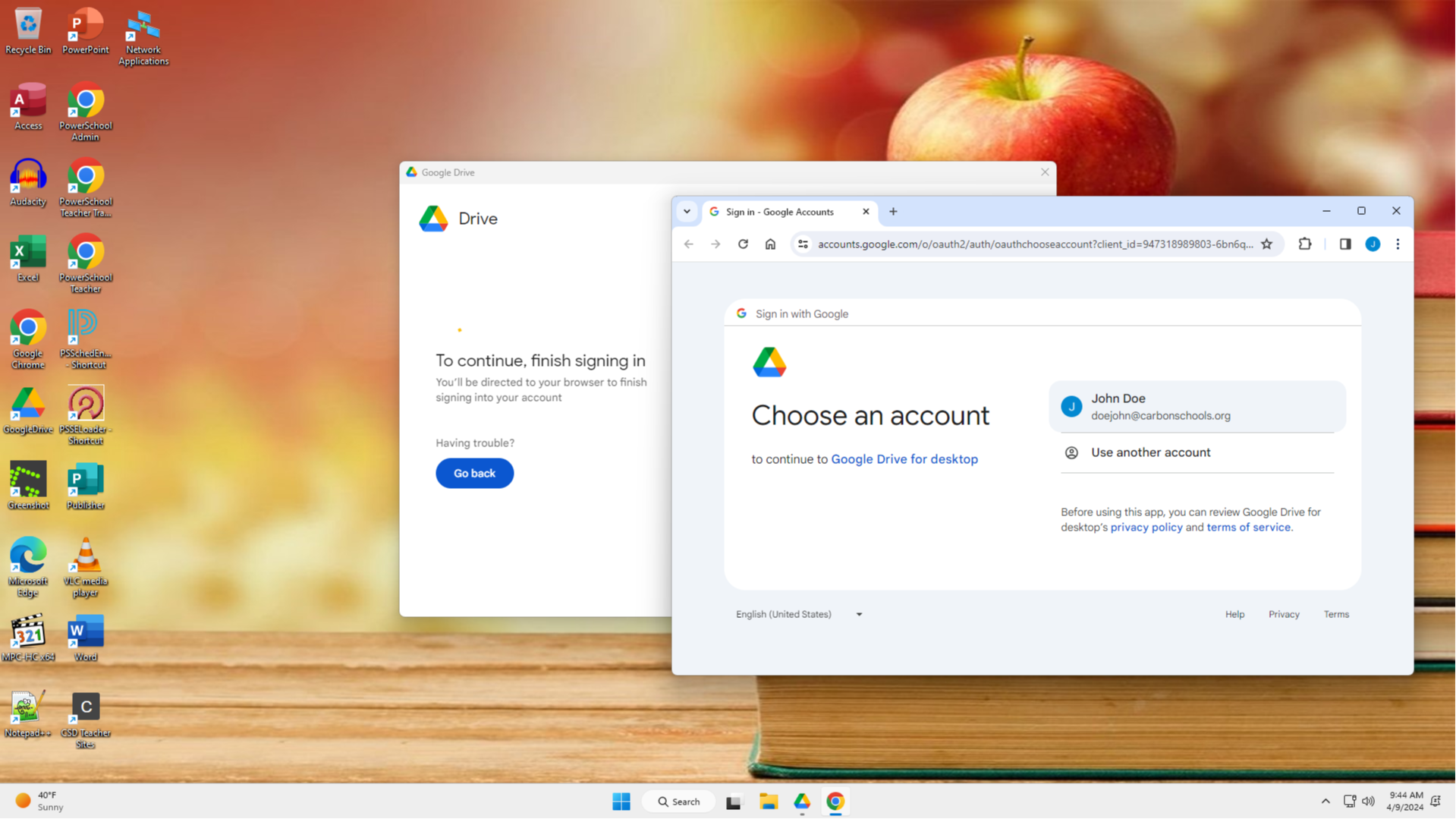Image resolution: width=1456 pixels, height=819 pixels.
Task: Switch to Chrome on the taskbar
Action: (835, 801)
